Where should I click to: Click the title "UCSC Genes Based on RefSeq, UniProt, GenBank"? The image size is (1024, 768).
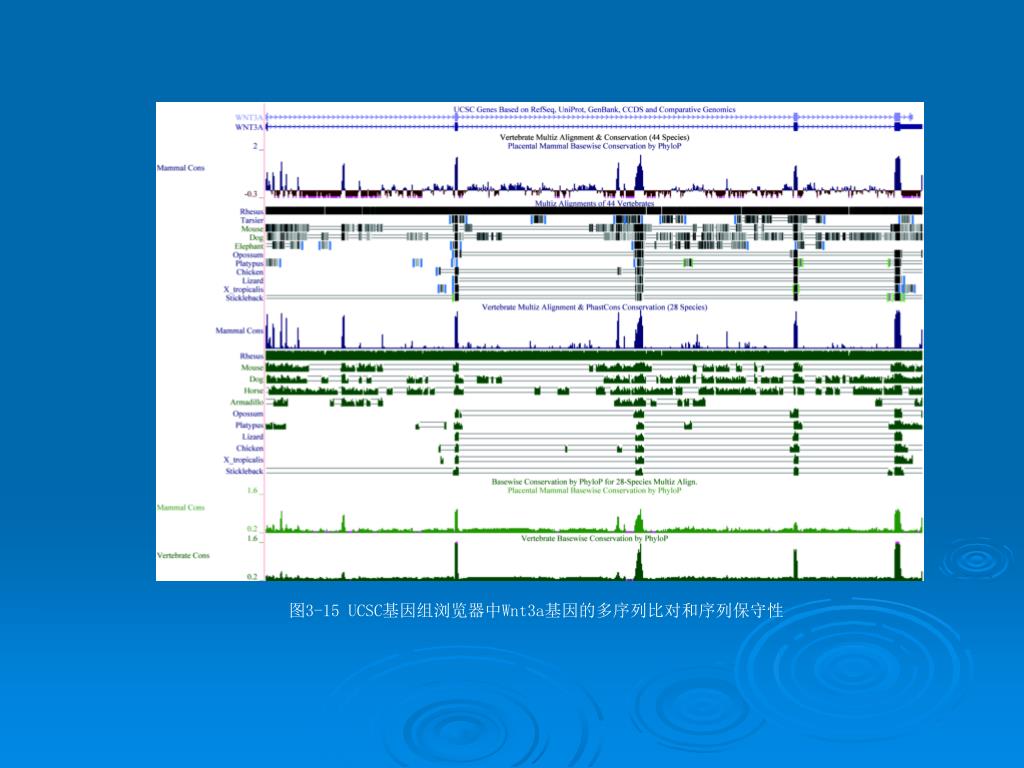point(594,110)
